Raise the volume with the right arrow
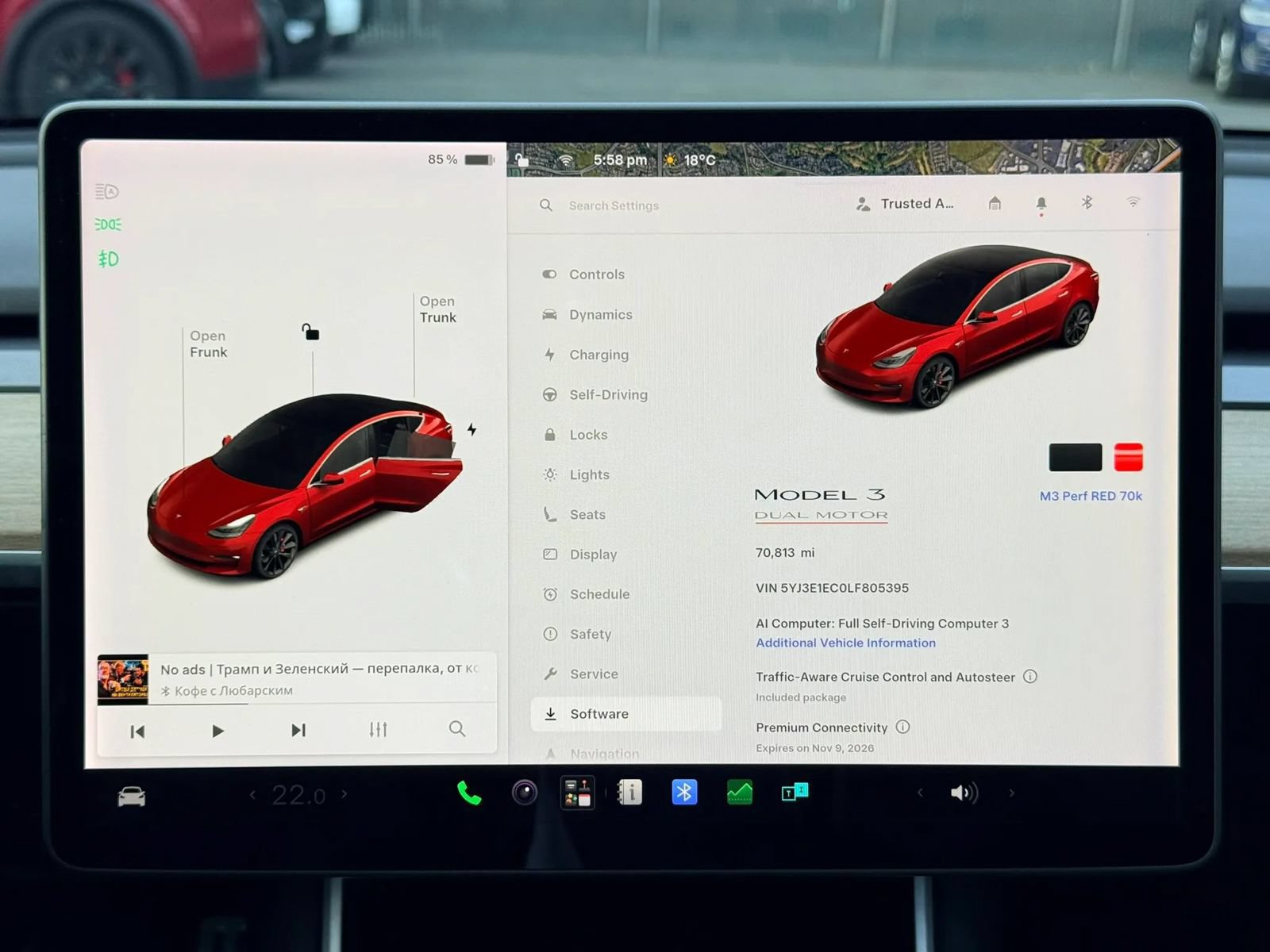The image size is (1270, 952). pyautogui.click(x=1011, y=793)
